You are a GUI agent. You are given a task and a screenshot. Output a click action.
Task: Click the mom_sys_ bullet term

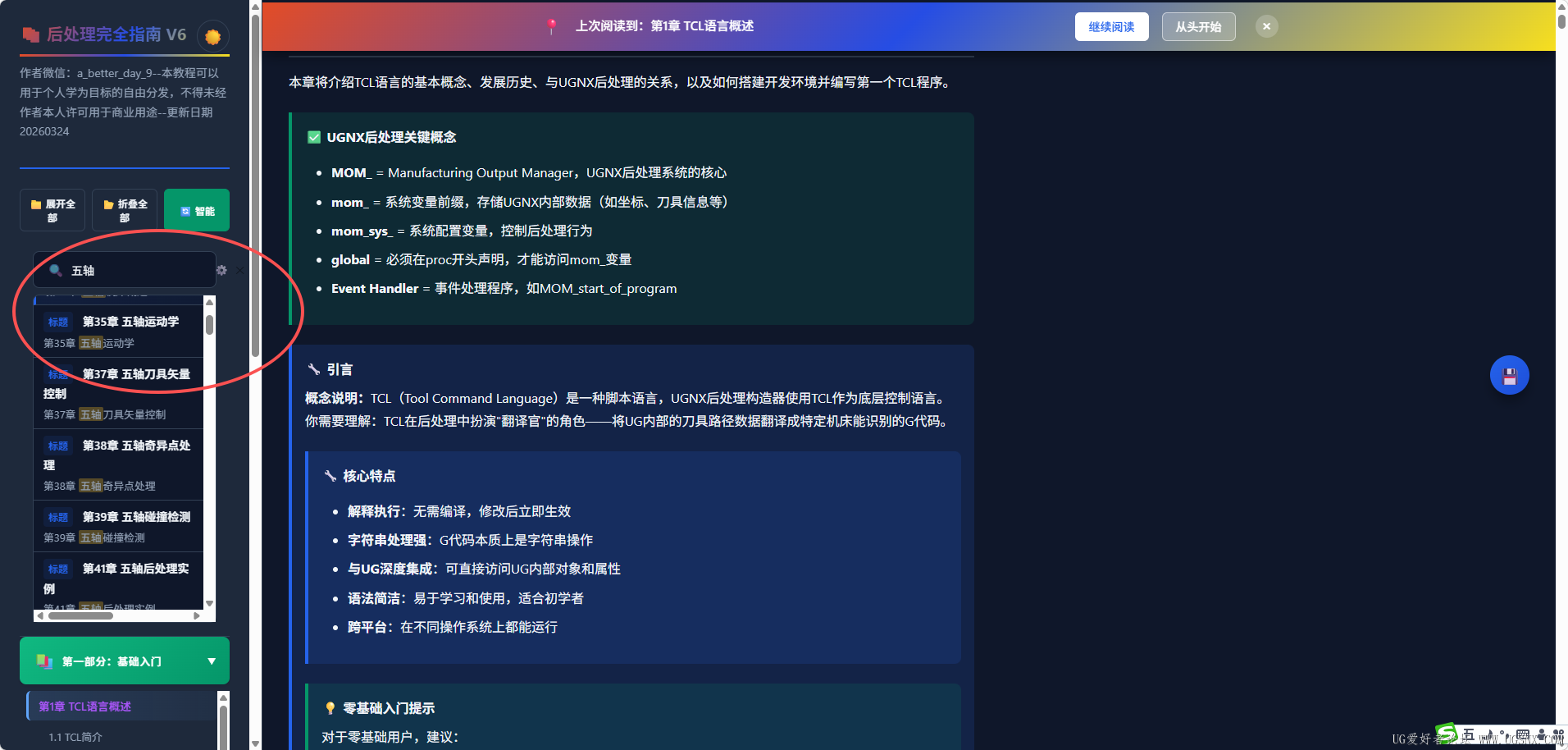tap(362, 231)
